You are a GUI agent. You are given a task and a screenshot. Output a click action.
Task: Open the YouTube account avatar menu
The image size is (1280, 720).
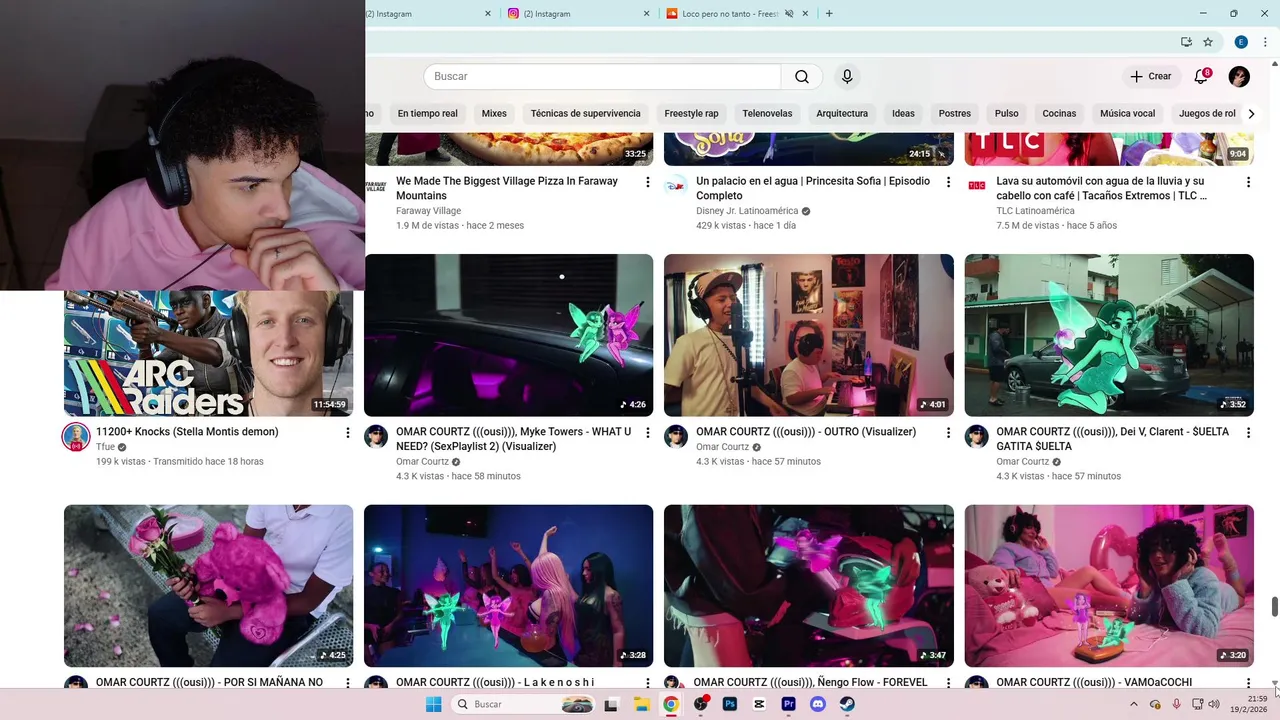coord(1239,77)
